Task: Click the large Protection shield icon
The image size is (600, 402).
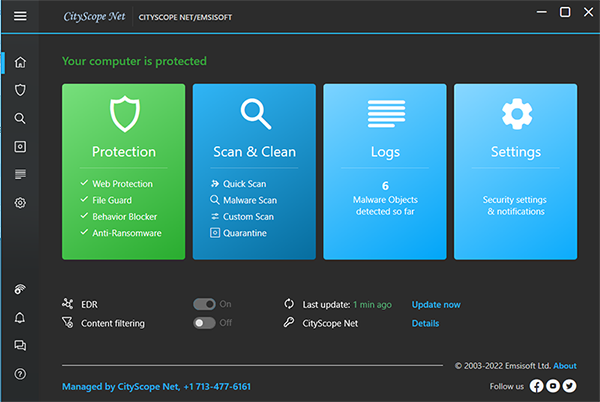Action: pos(124,114)
